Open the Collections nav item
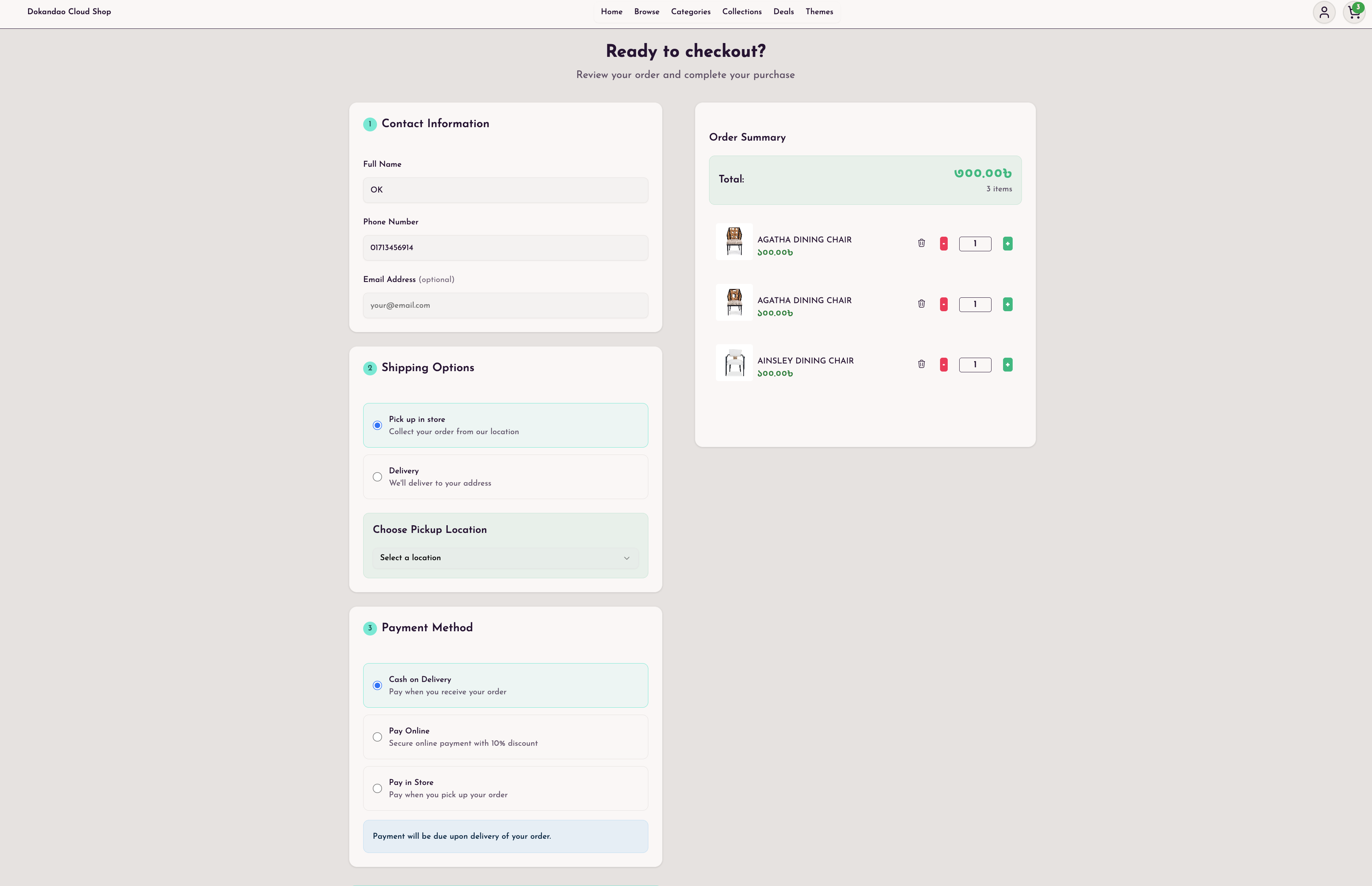The image size is (1372, 886). (x=742, y=12)
